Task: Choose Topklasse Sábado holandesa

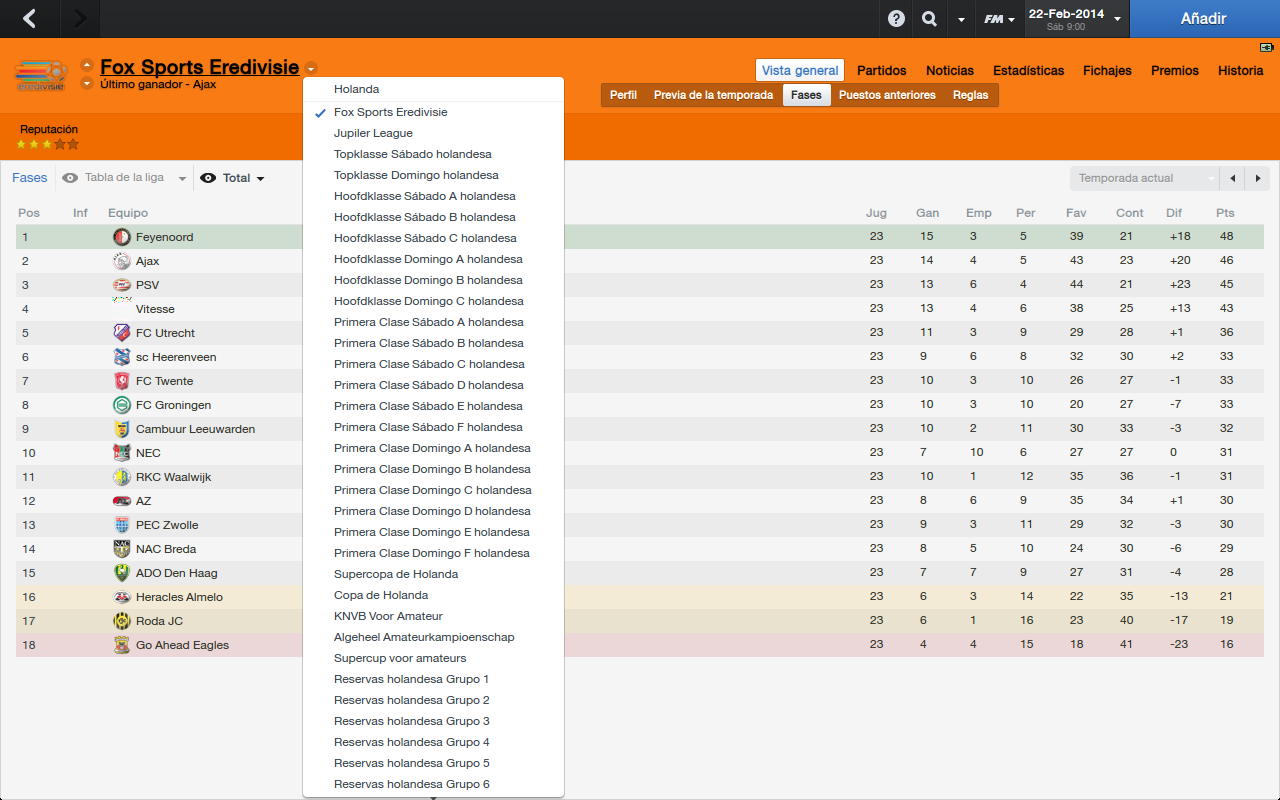Action: (433, 154)
